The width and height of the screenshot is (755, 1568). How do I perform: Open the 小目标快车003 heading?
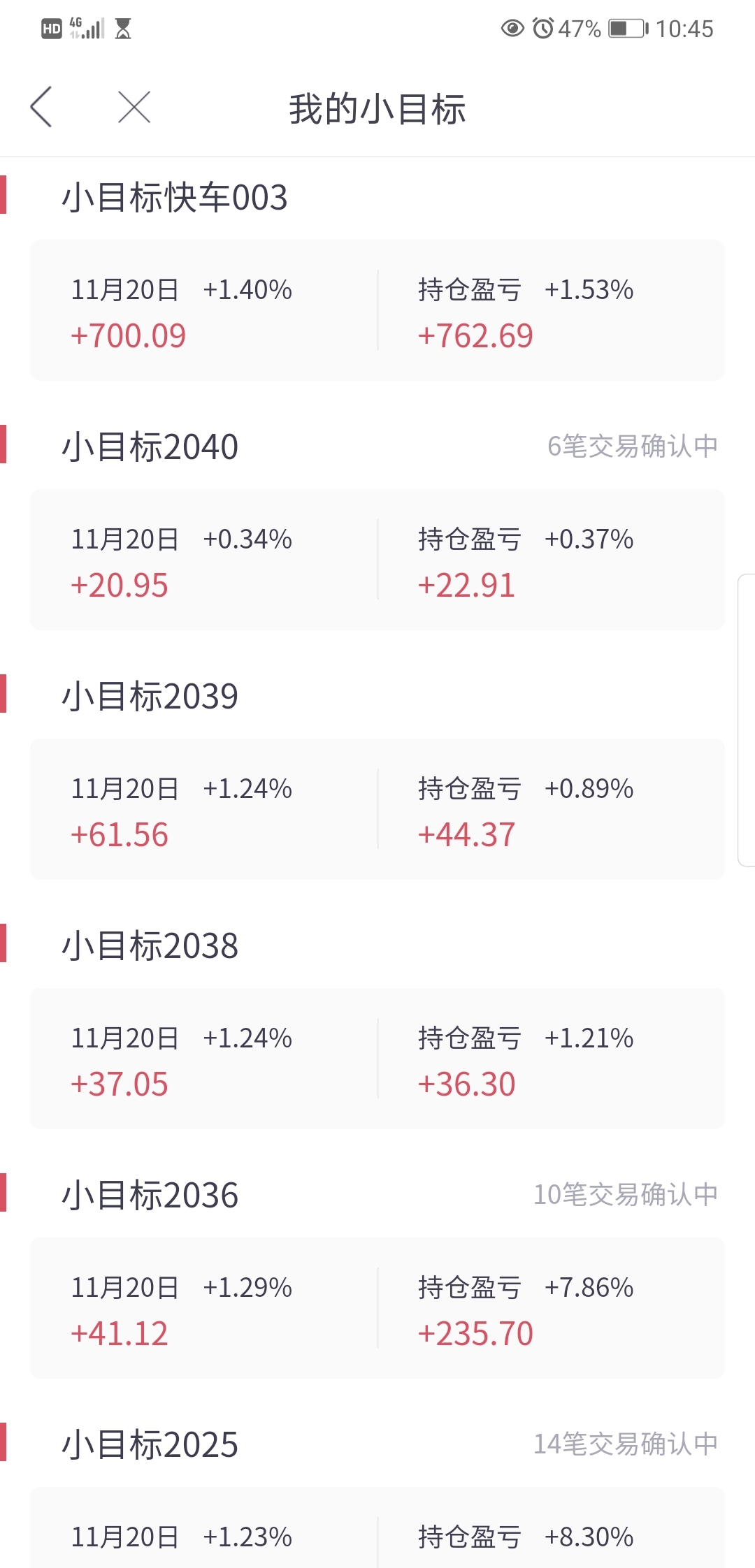pyautogui.click(x=175, y=197)
